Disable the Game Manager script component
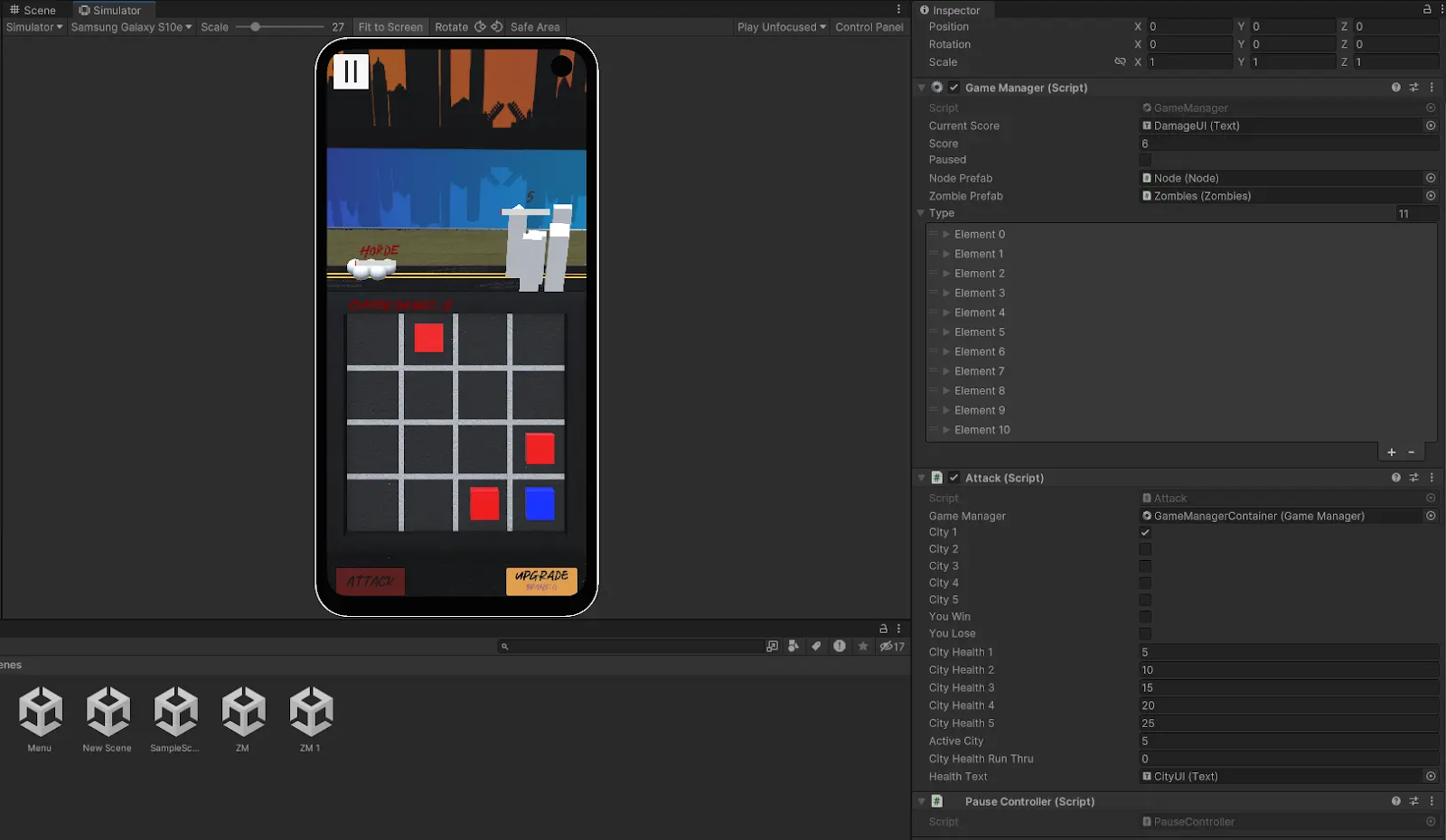 tap(954, 88)
